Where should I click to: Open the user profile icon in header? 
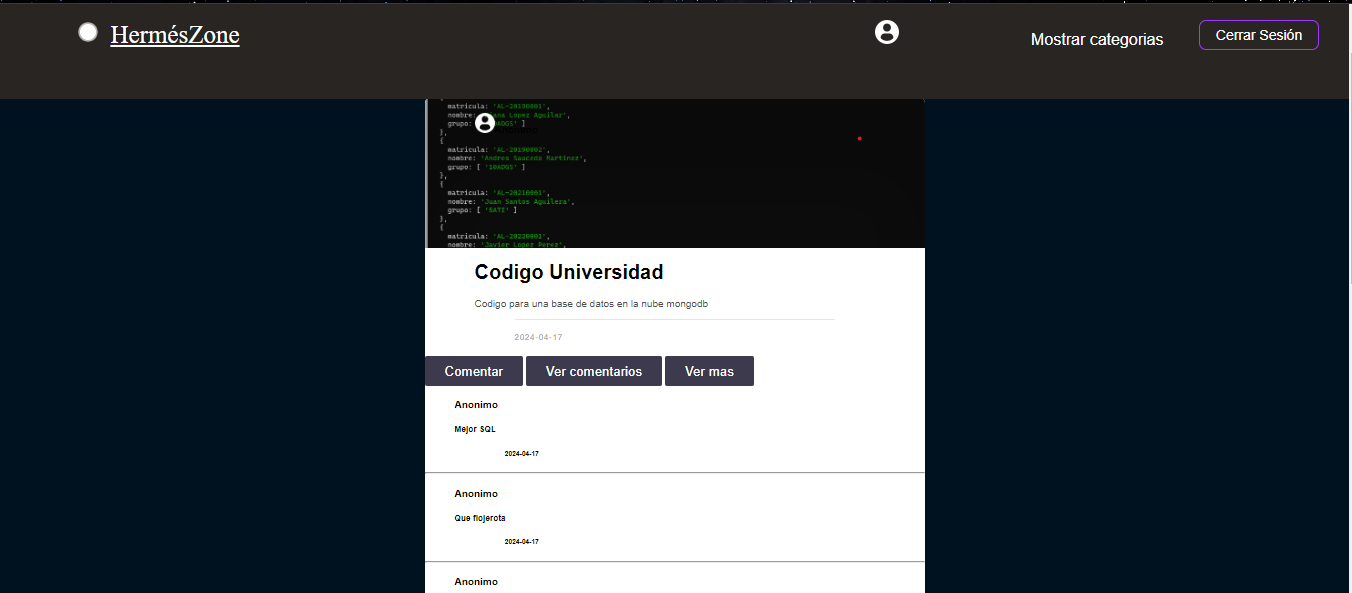[x=886, y=32]
